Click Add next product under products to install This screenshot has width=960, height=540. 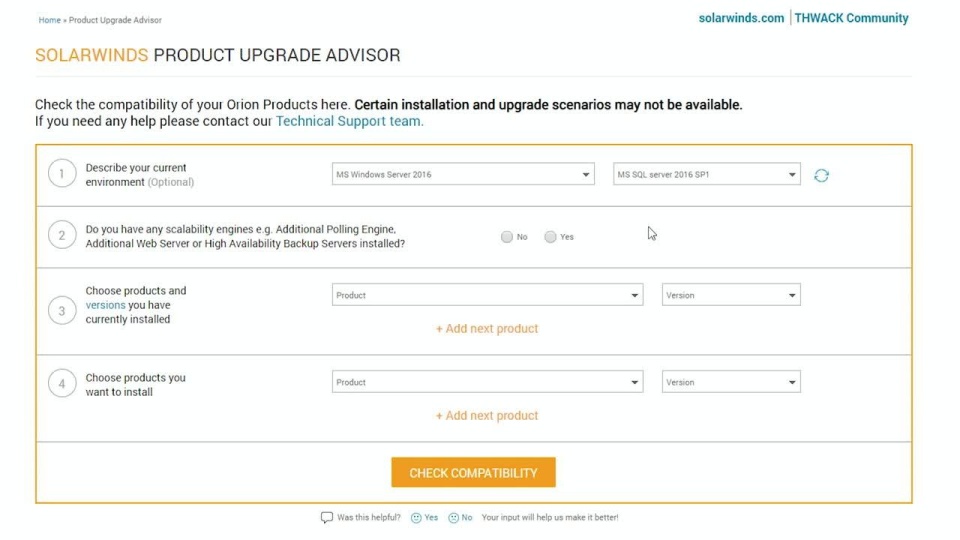pyautogui.click(x=487, y=416)
